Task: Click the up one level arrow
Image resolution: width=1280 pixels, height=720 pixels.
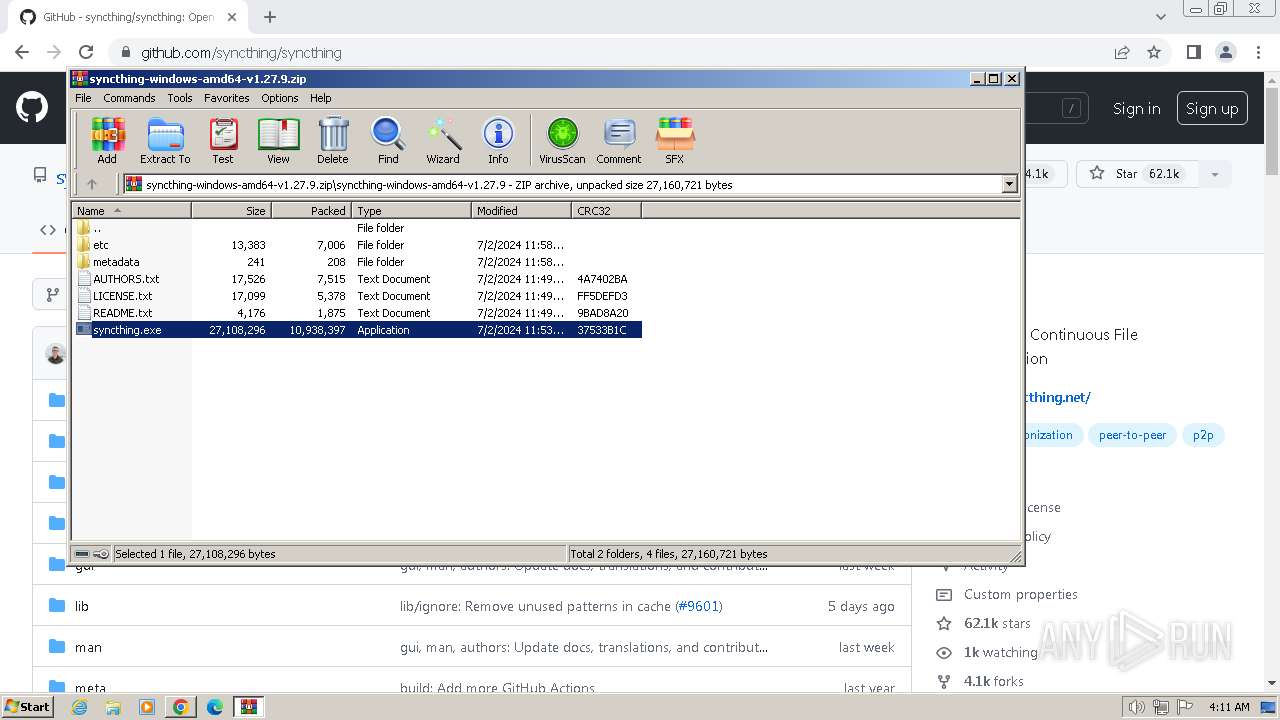Action: (92, 184)
